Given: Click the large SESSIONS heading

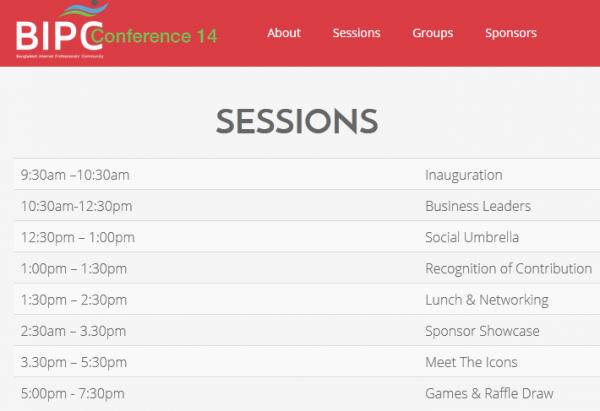Looking at the screenshot, I should 297,121.
